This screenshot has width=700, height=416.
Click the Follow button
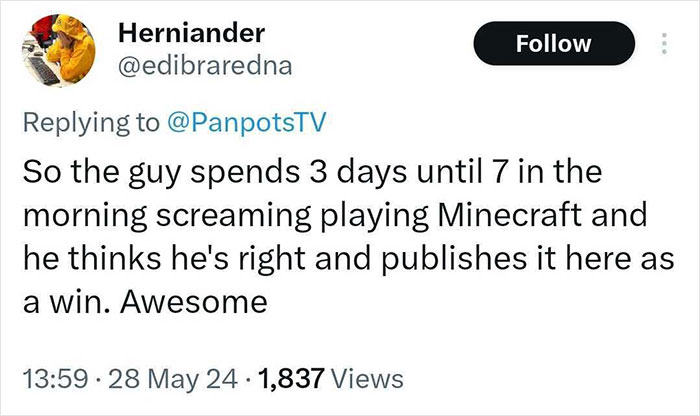[x=554, y=43]
